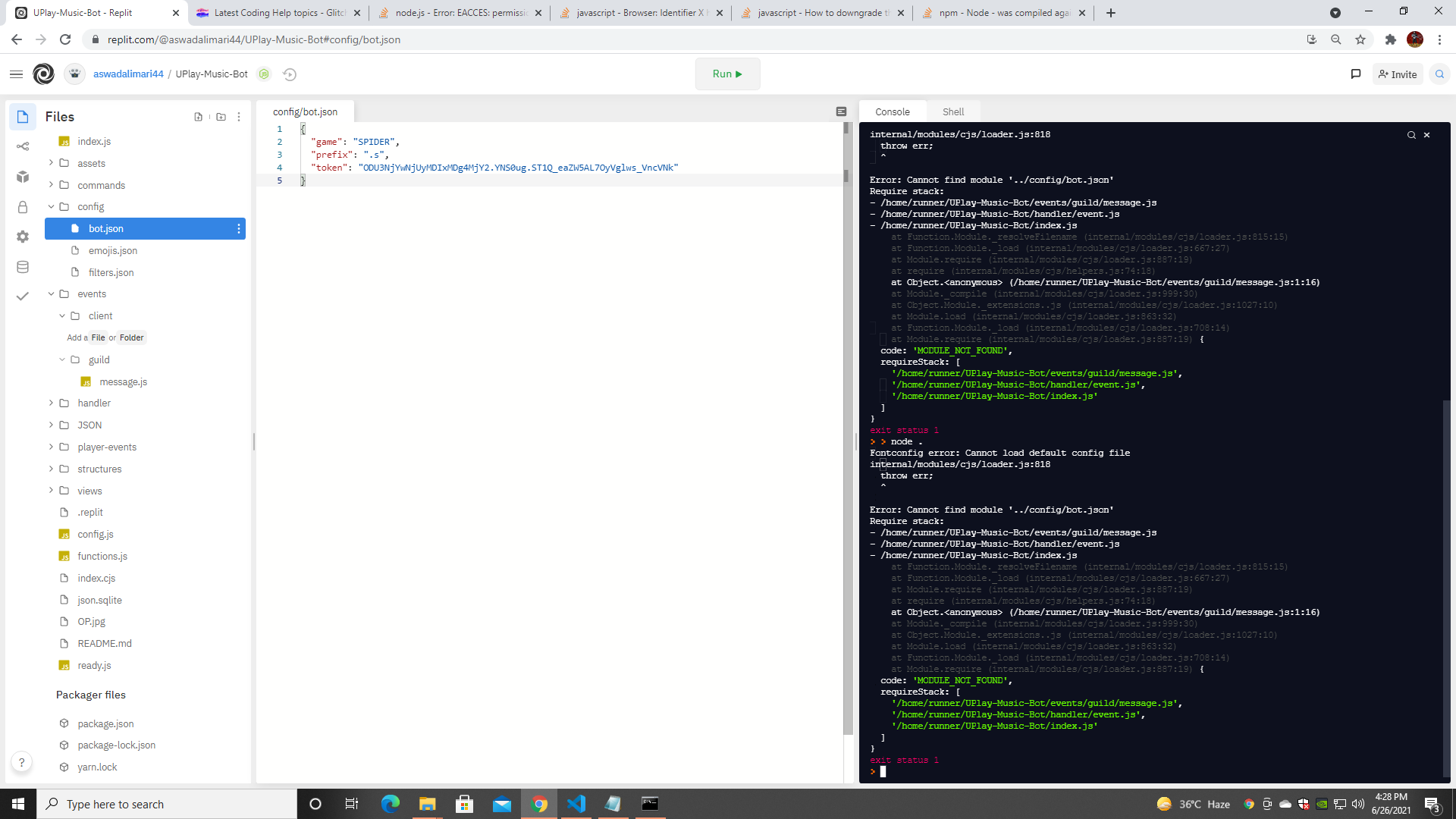
Task: Toggle the editor layout icon above code
Action: point(841,111)
